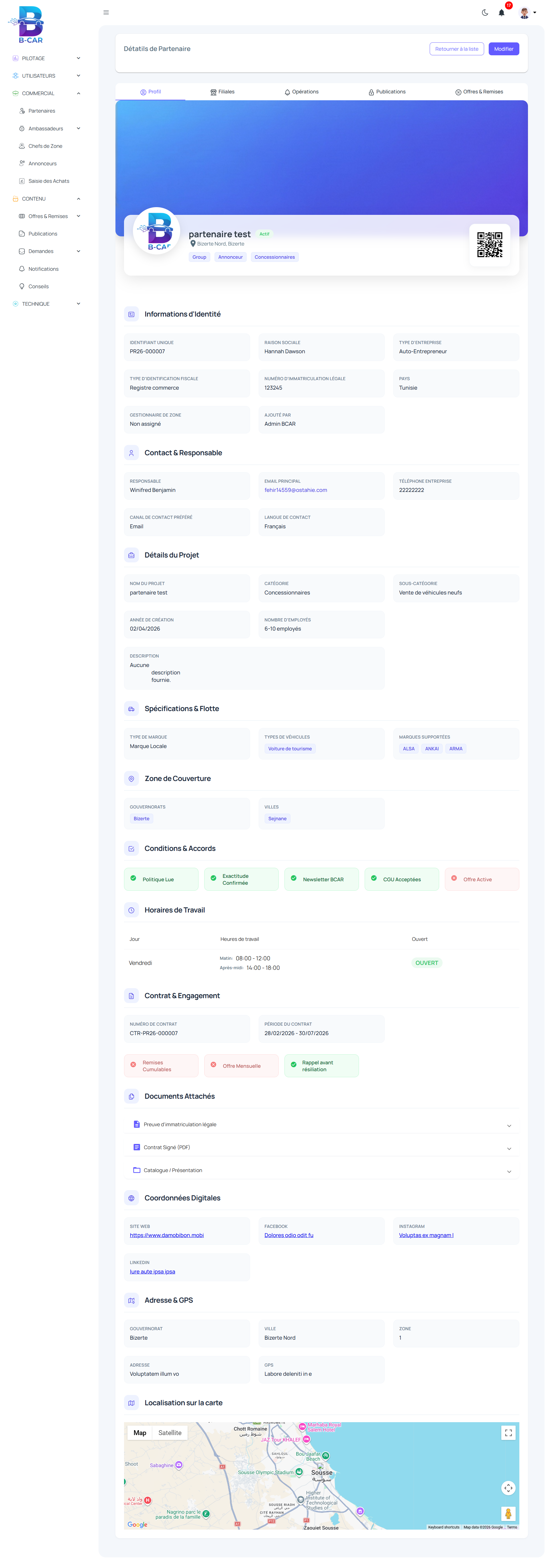Open the website link damobibon.mobi
The width and height of the screenshot is (550, 1568).
167,1235
